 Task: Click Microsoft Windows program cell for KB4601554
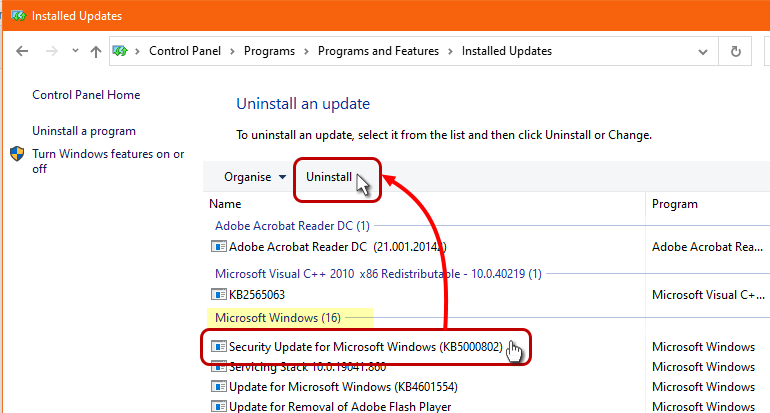[x=703, y=387]
